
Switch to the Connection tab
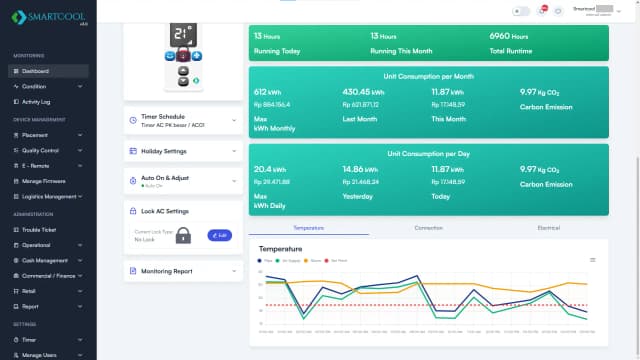429,228
